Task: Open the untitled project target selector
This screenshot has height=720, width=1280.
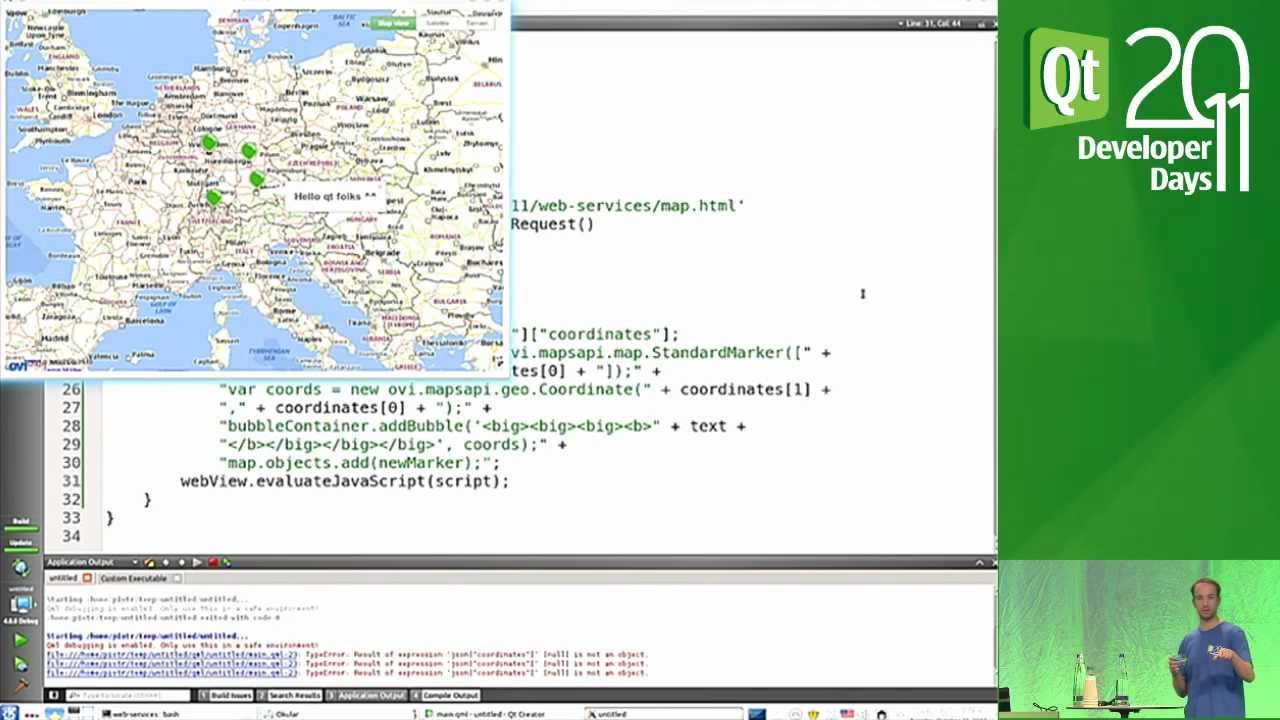Action: [21, 604]
